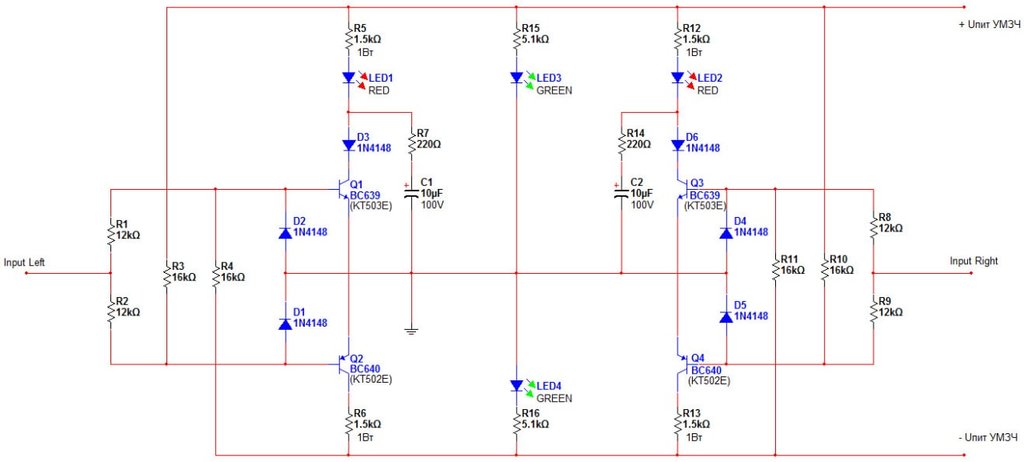Click the Q1 BC639 transistor symbol
Viewport: 1024px width, 462px height.
343,190
